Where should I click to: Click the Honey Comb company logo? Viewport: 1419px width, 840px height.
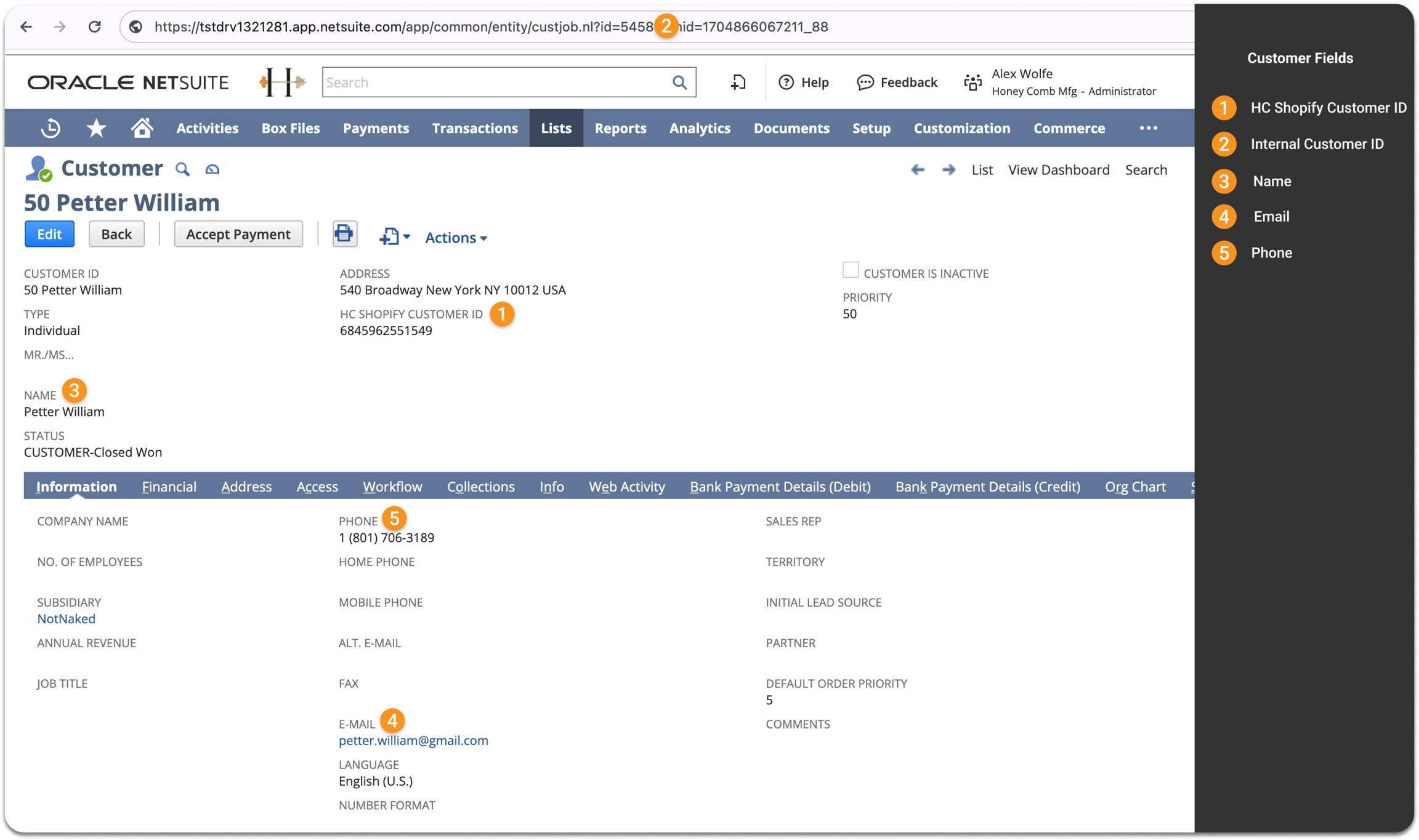(283, 82)
